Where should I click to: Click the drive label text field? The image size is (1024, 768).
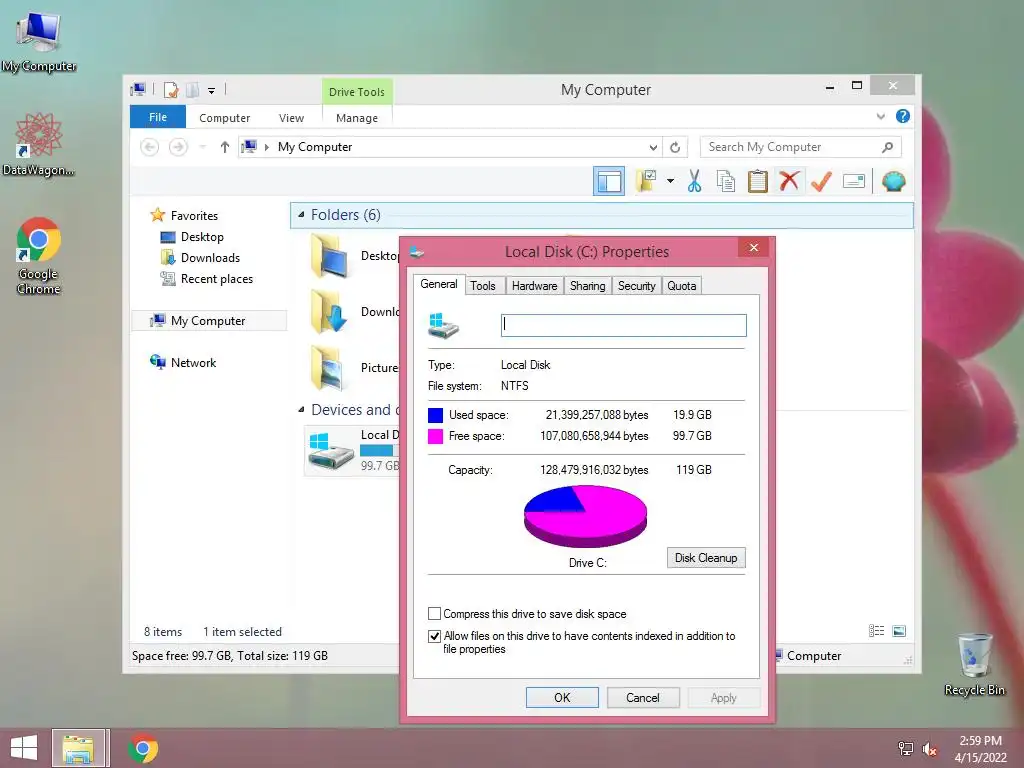tap(624, 325)
